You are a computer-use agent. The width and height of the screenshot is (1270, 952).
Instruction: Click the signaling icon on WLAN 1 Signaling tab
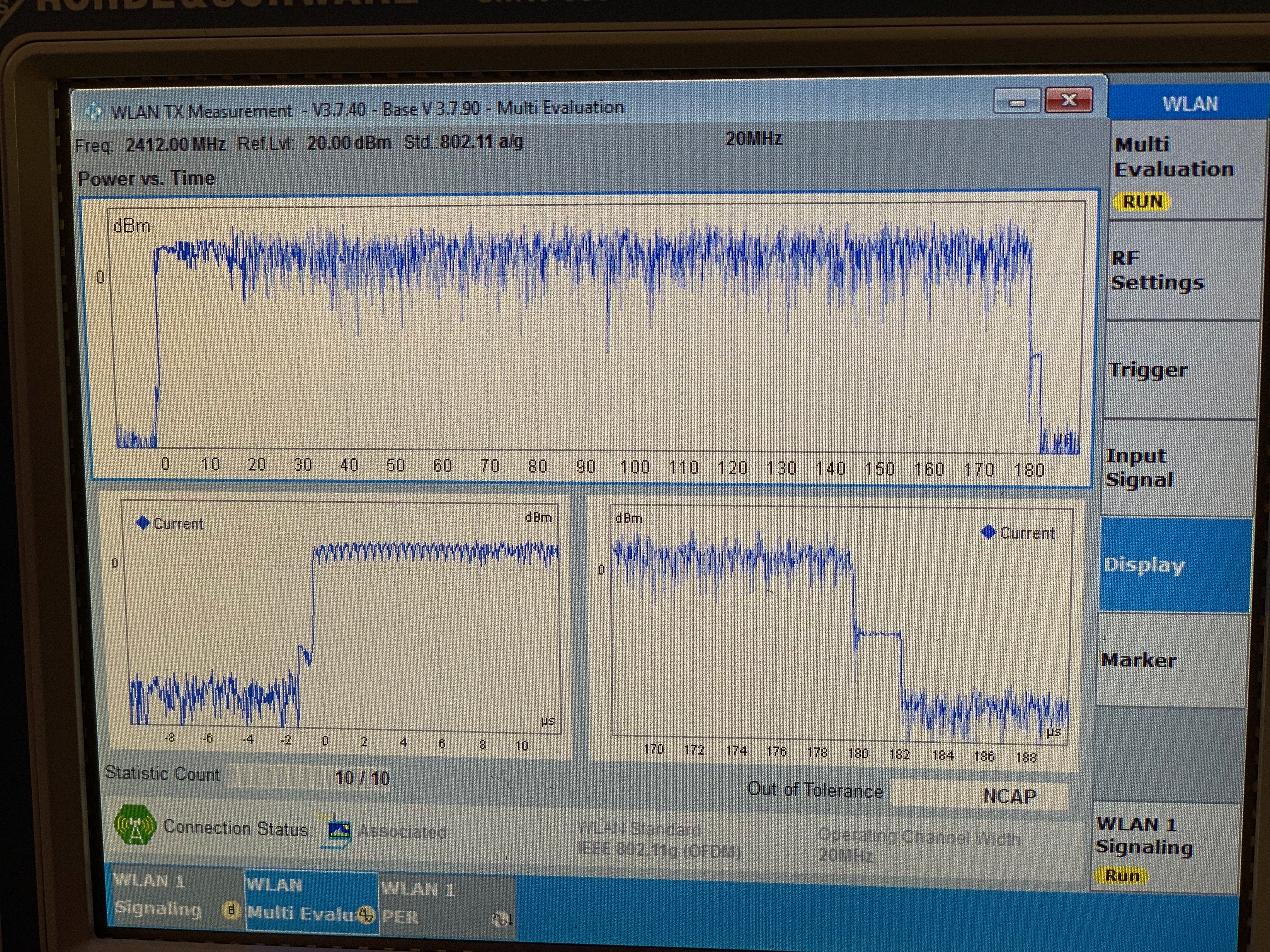click(x=232, y=910)
